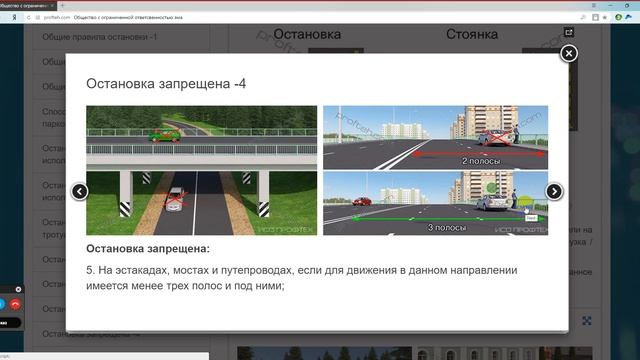Switch to the 'Общество с ограничен...' browser tab
The width and height of the screenshot is (640, 360).
[x=24, y=6]
